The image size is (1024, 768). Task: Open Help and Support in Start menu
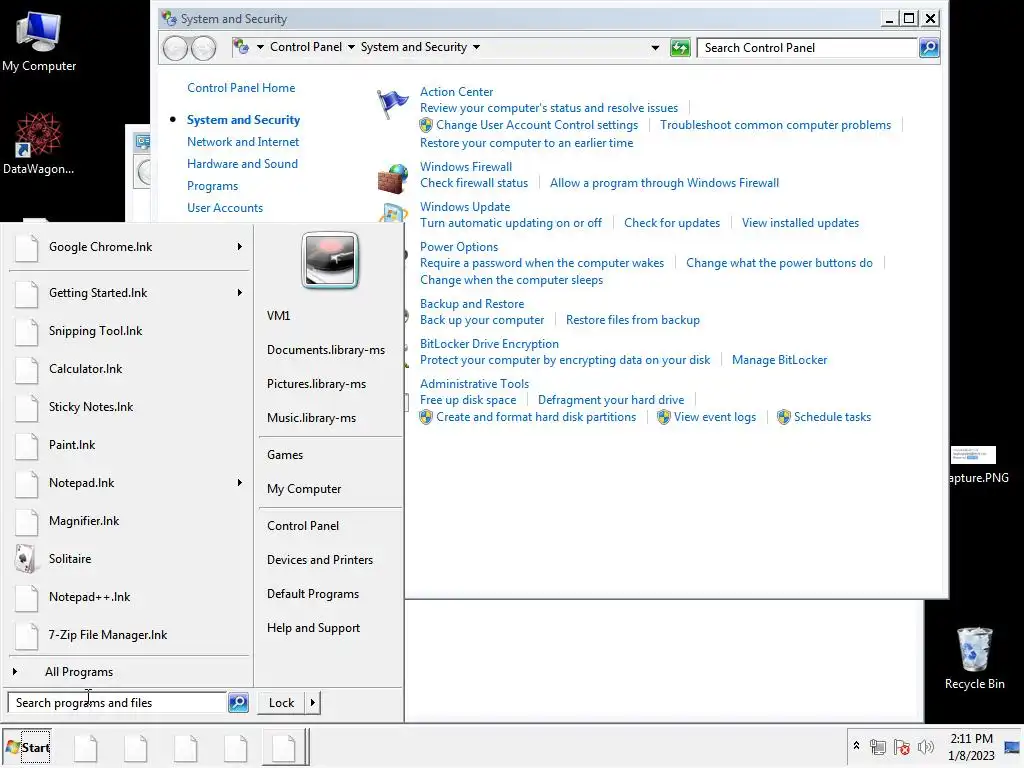click(x=313, y=628)
